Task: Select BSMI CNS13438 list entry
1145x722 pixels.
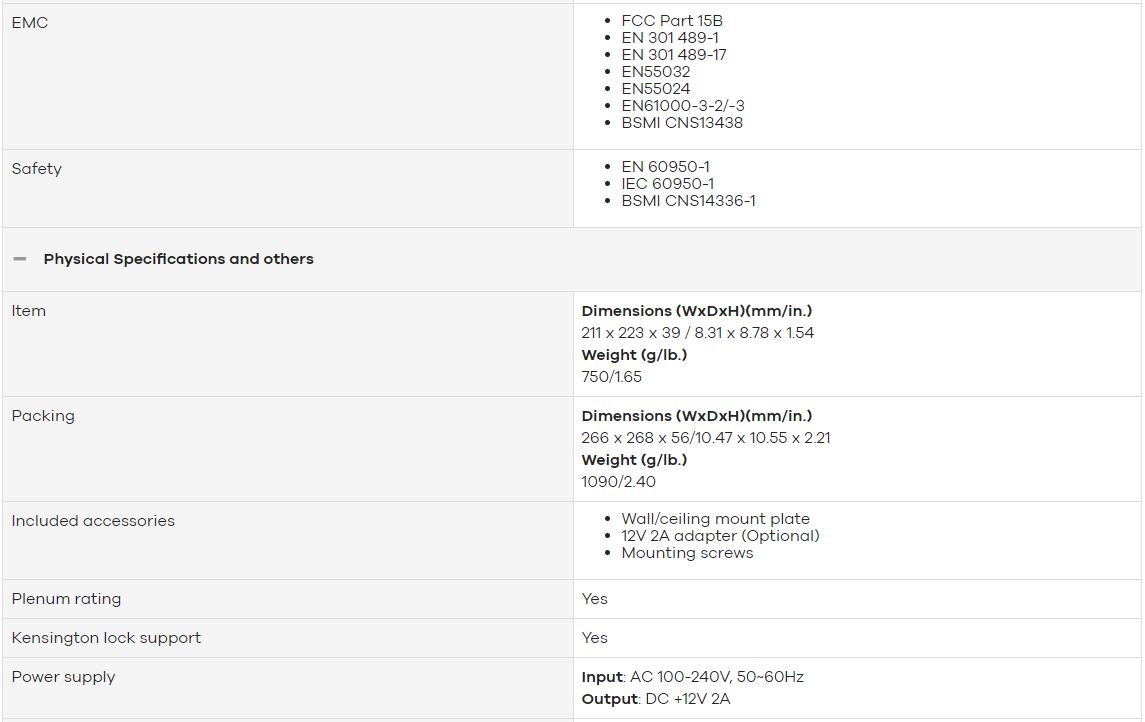Action: click(x=682, y=123)
